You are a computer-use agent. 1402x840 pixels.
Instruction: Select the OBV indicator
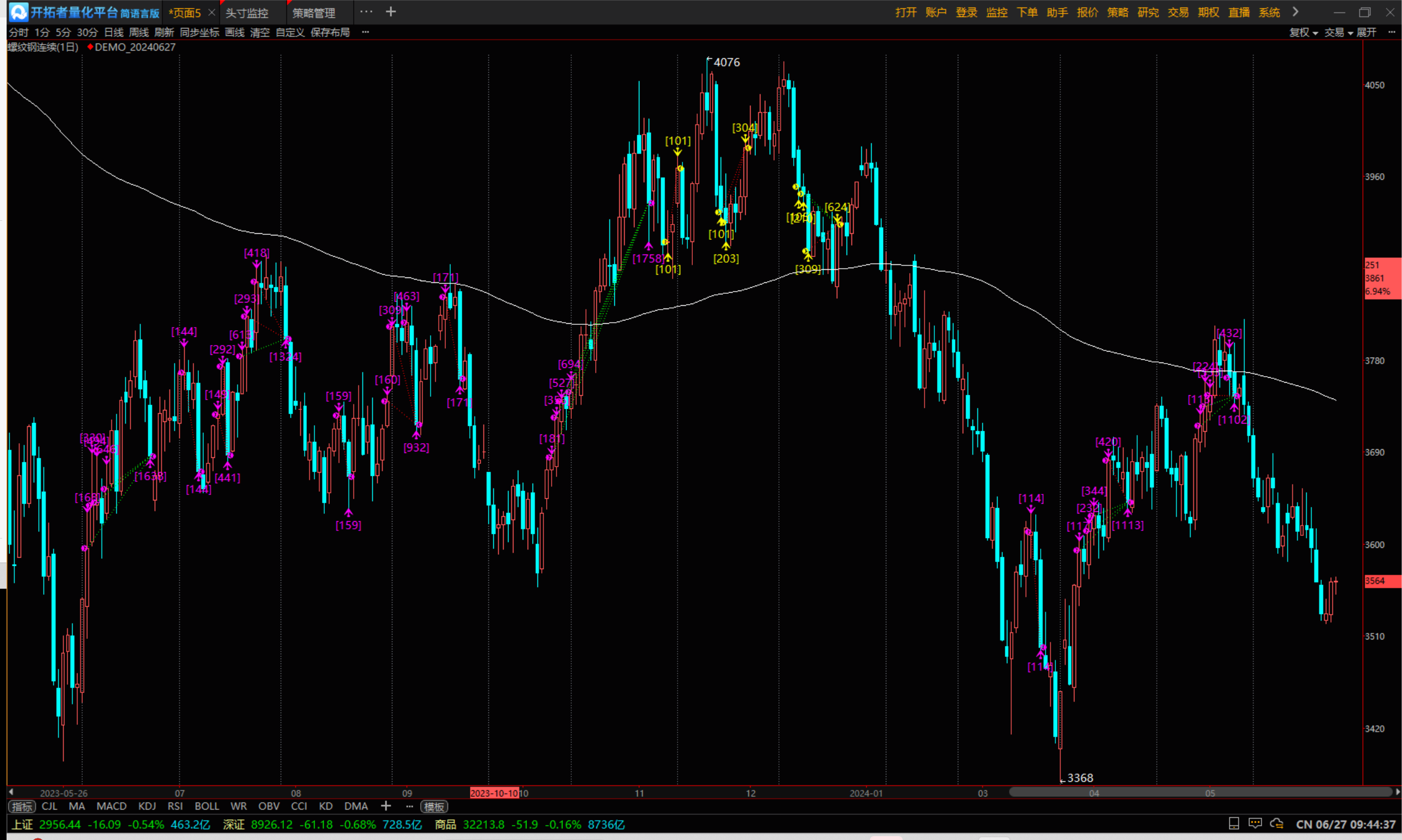click(x=269, y=806)
